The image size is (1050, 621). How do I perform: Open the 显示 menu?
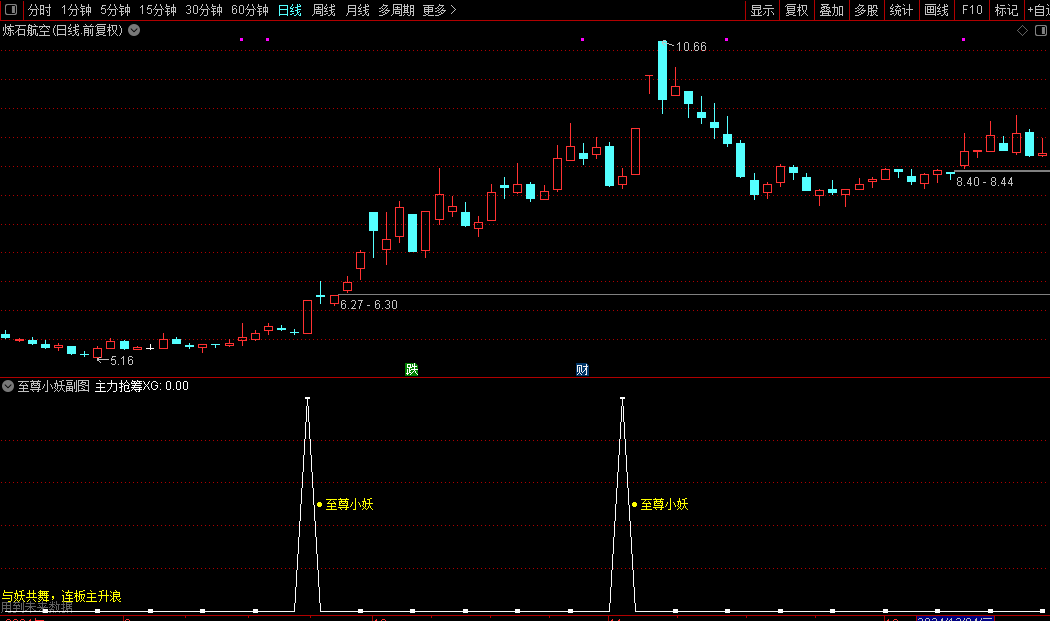[x=762, y=10]
